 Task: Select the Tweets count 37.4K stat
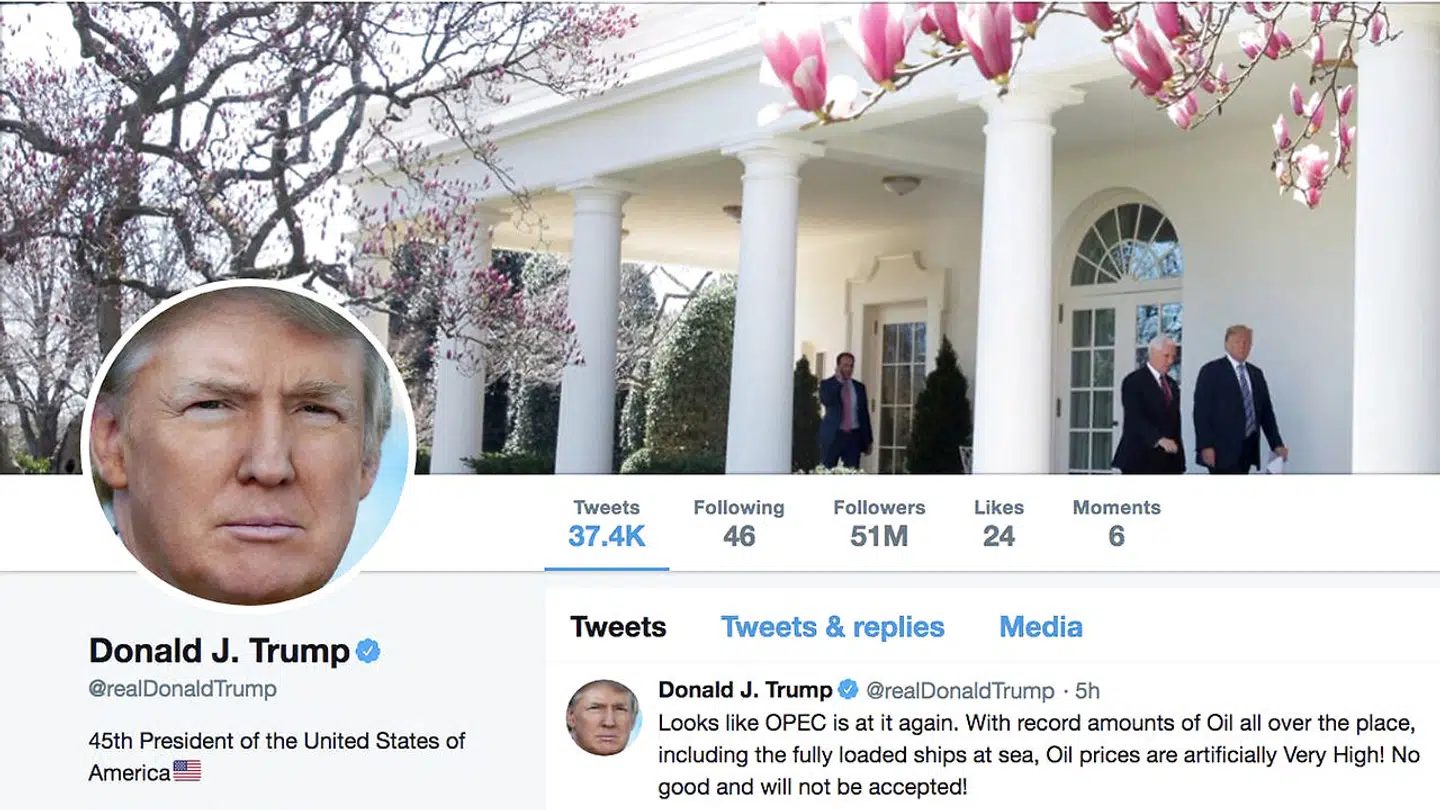(x=607, y=523)
